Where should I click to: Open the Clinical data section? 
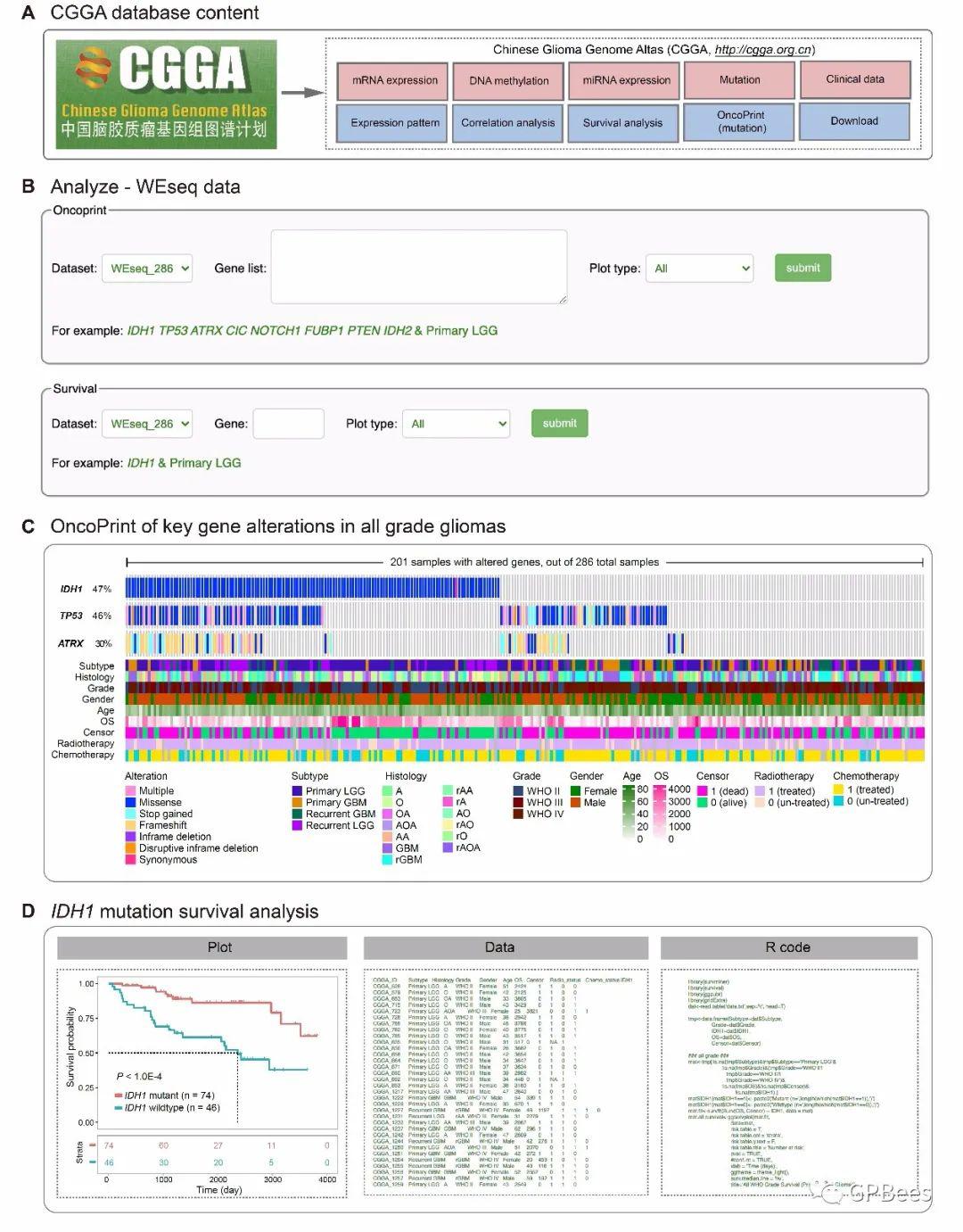pos(854,79)
